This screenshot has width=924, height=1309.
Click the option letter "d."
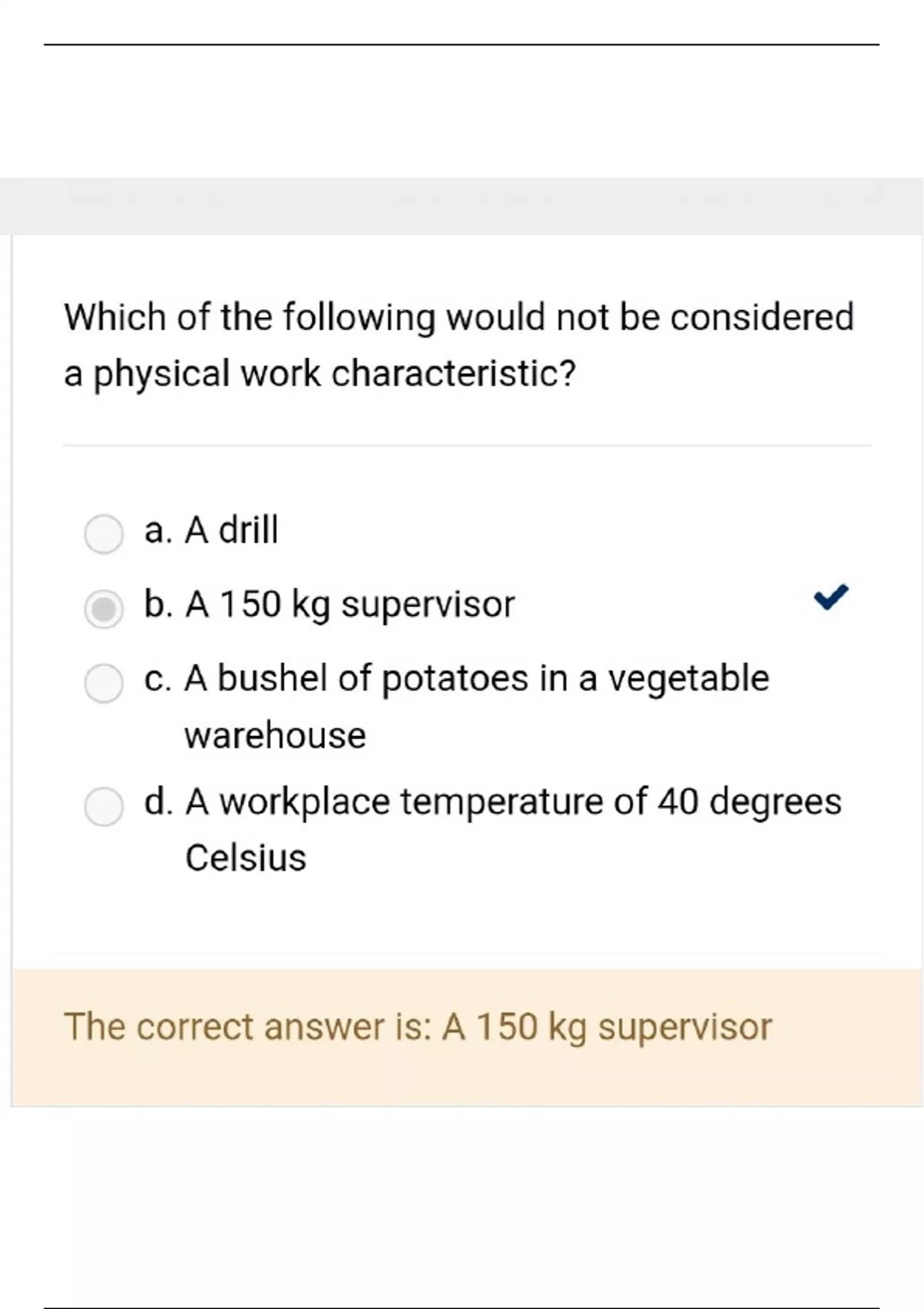pyautogui.click(x=158, y=802)
